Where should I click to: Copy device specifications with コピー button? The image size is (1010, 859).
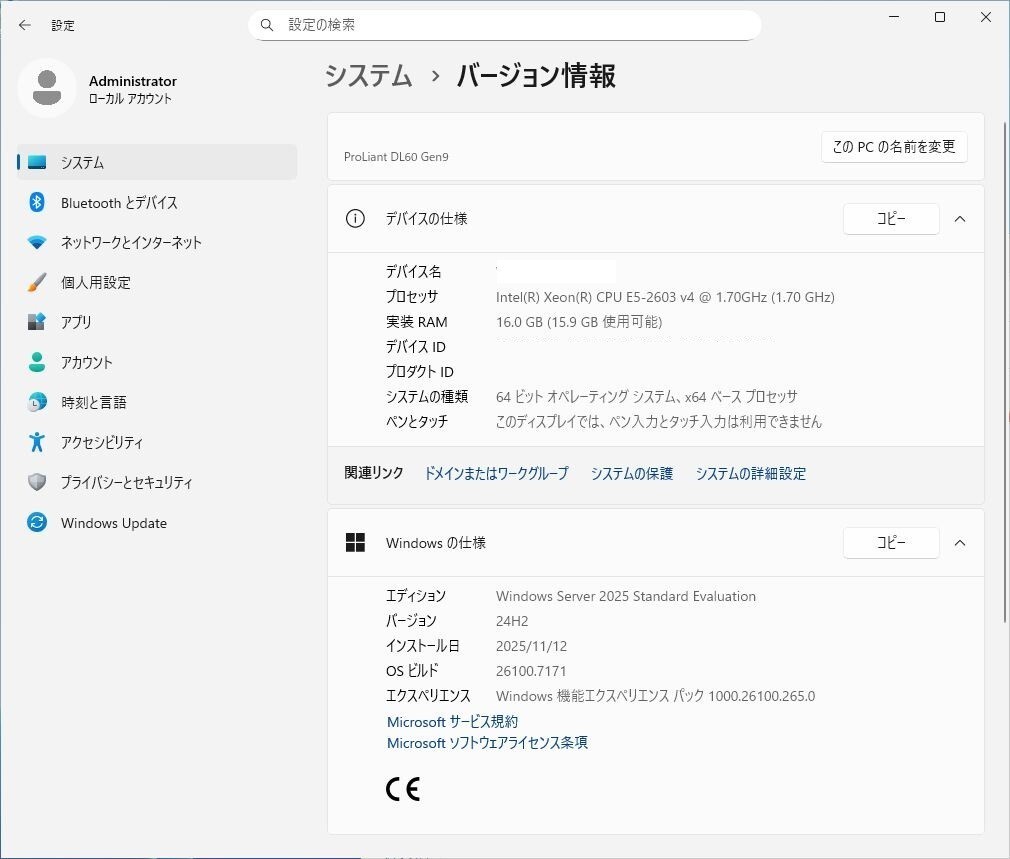coord(891,219)
